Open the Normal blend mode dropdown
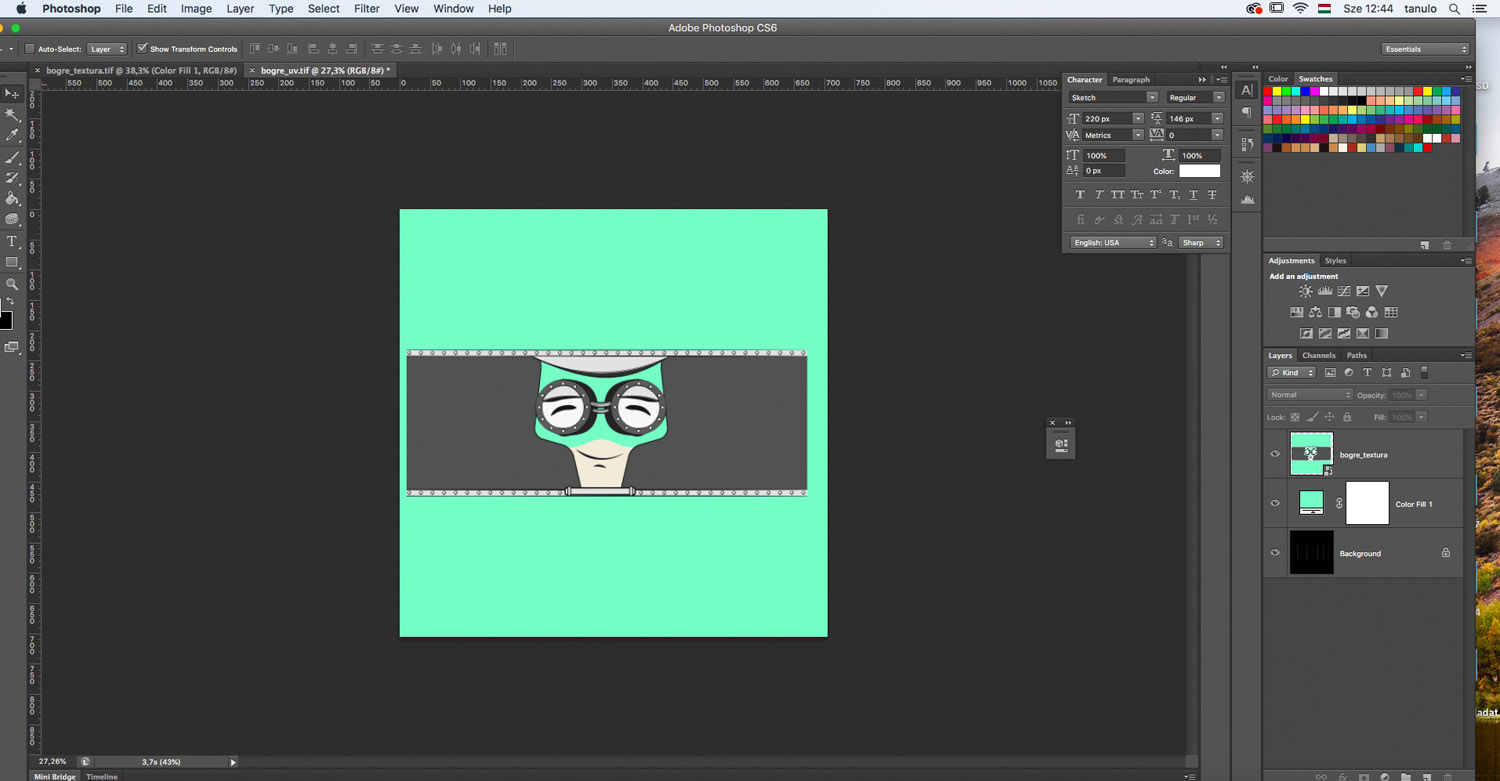This screenshot has width=1500, height=781. (x=1310, y=395)
